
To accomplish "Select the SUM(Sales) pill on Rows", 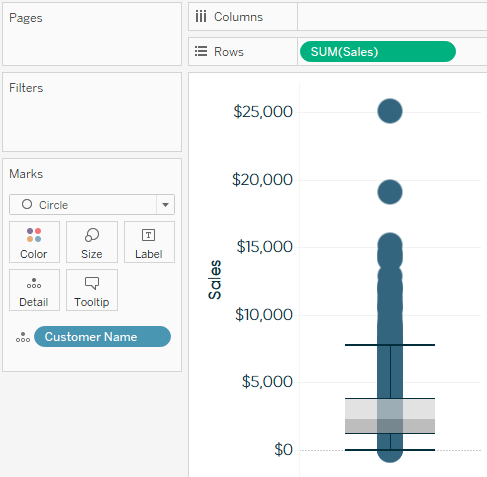I will click(378, 52).
